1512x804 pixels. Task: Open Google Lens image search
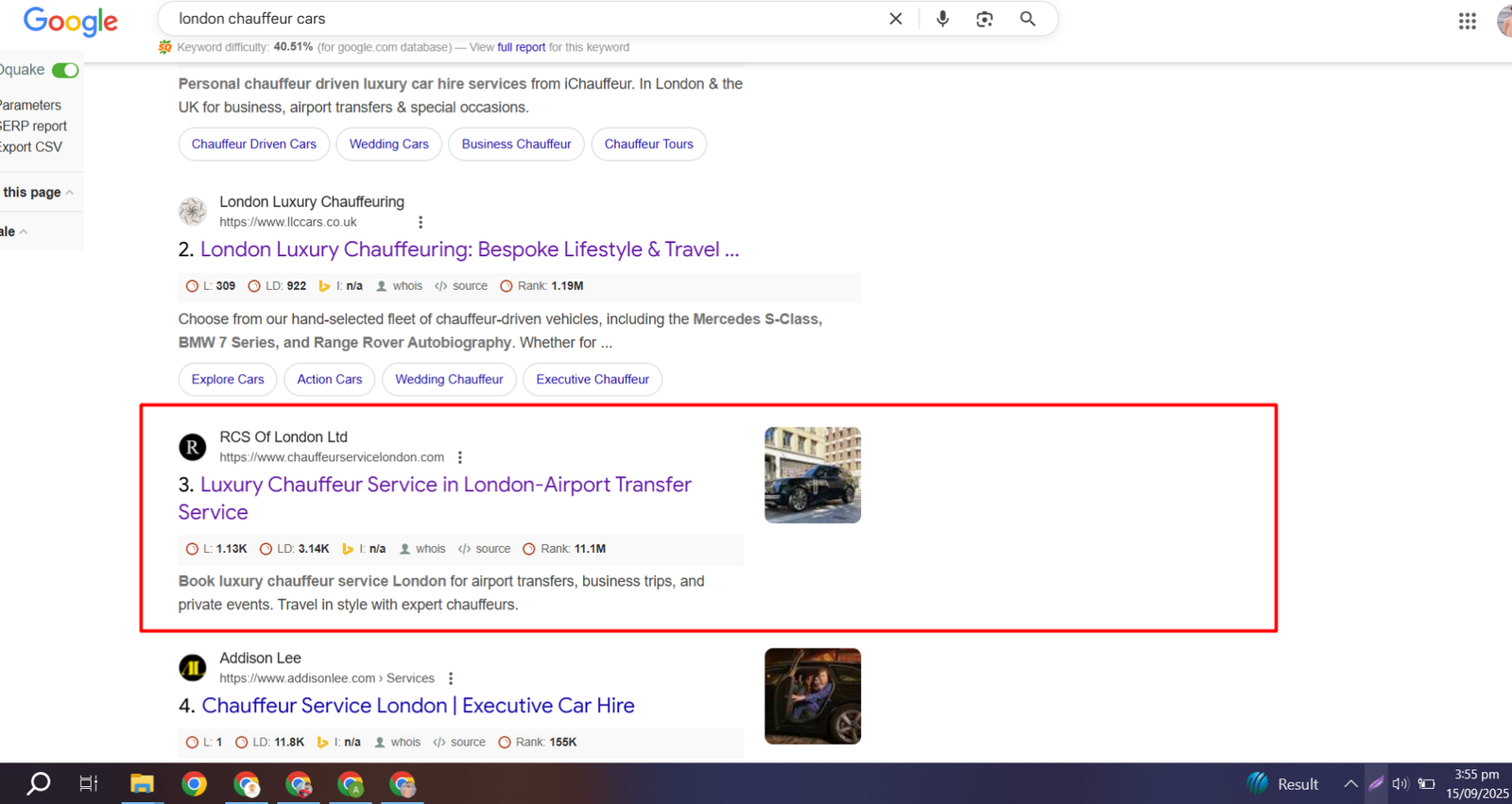pyautogui.click(x=985, y=19)
